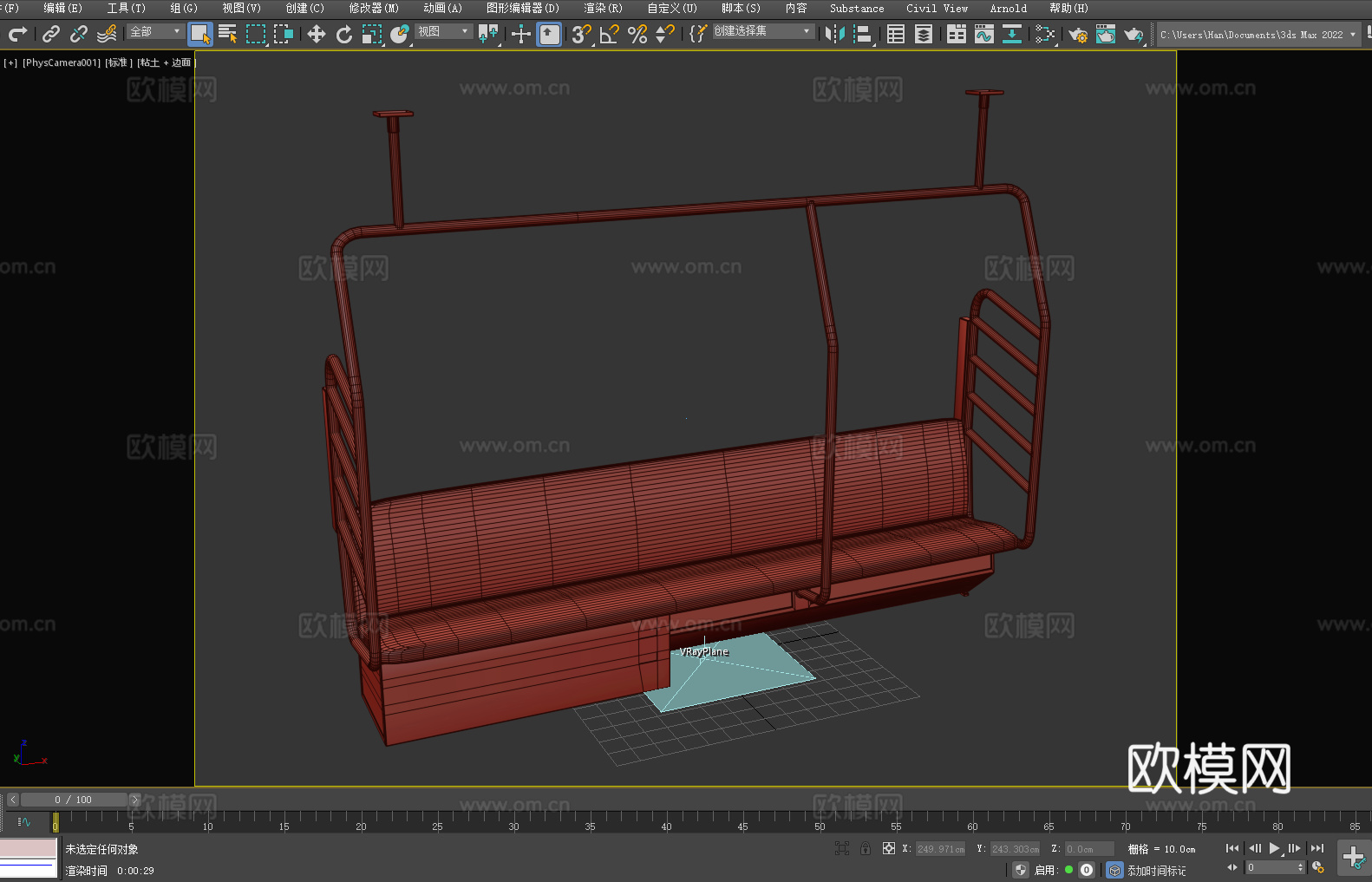Open '粘土 + 边面' display mode label
1372x882 pixels.
[x=166, y=62]
